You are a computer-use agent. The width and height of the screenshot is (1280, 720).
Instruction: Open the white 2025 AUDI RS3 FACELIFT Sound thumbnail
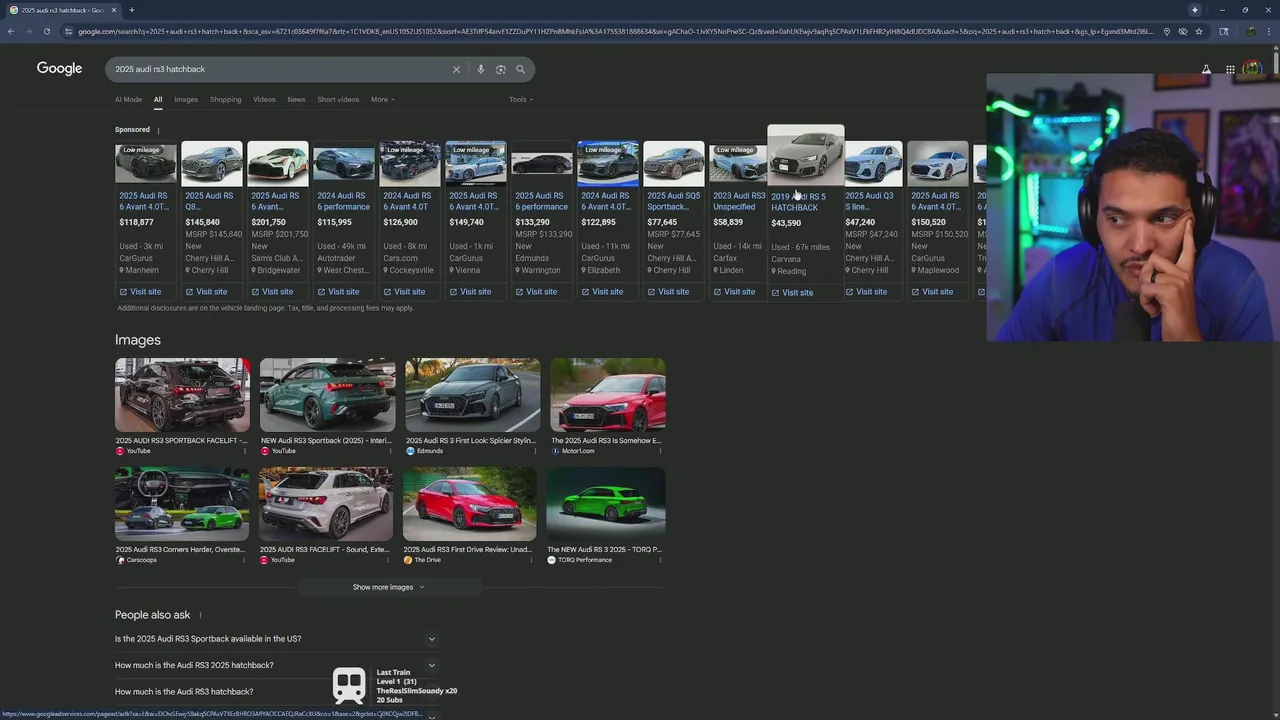tap(326, 504)
